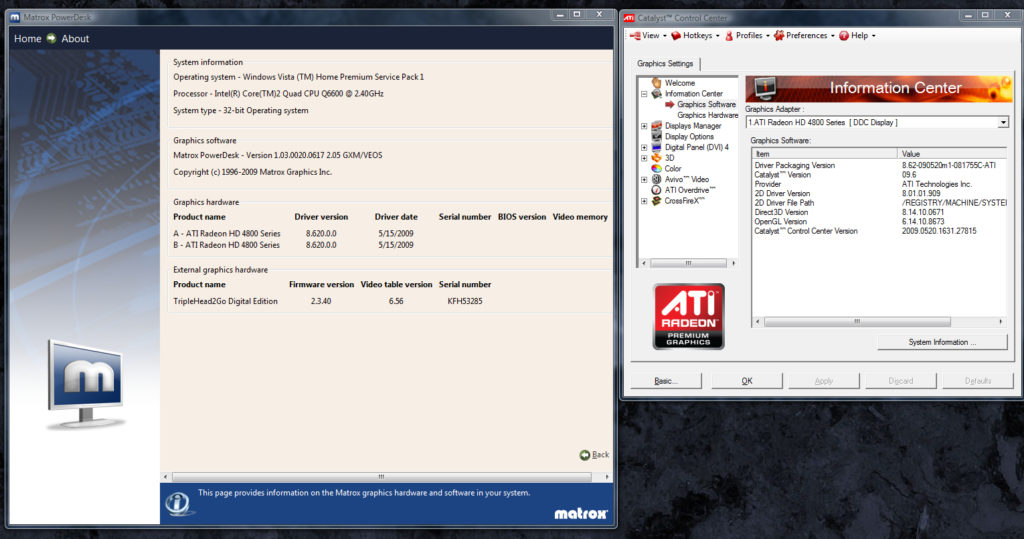The width and height of the screenshot is (1024, 539).
Task: Click the PowerDesk horizontal scrollbar
Action: [380, 477]
